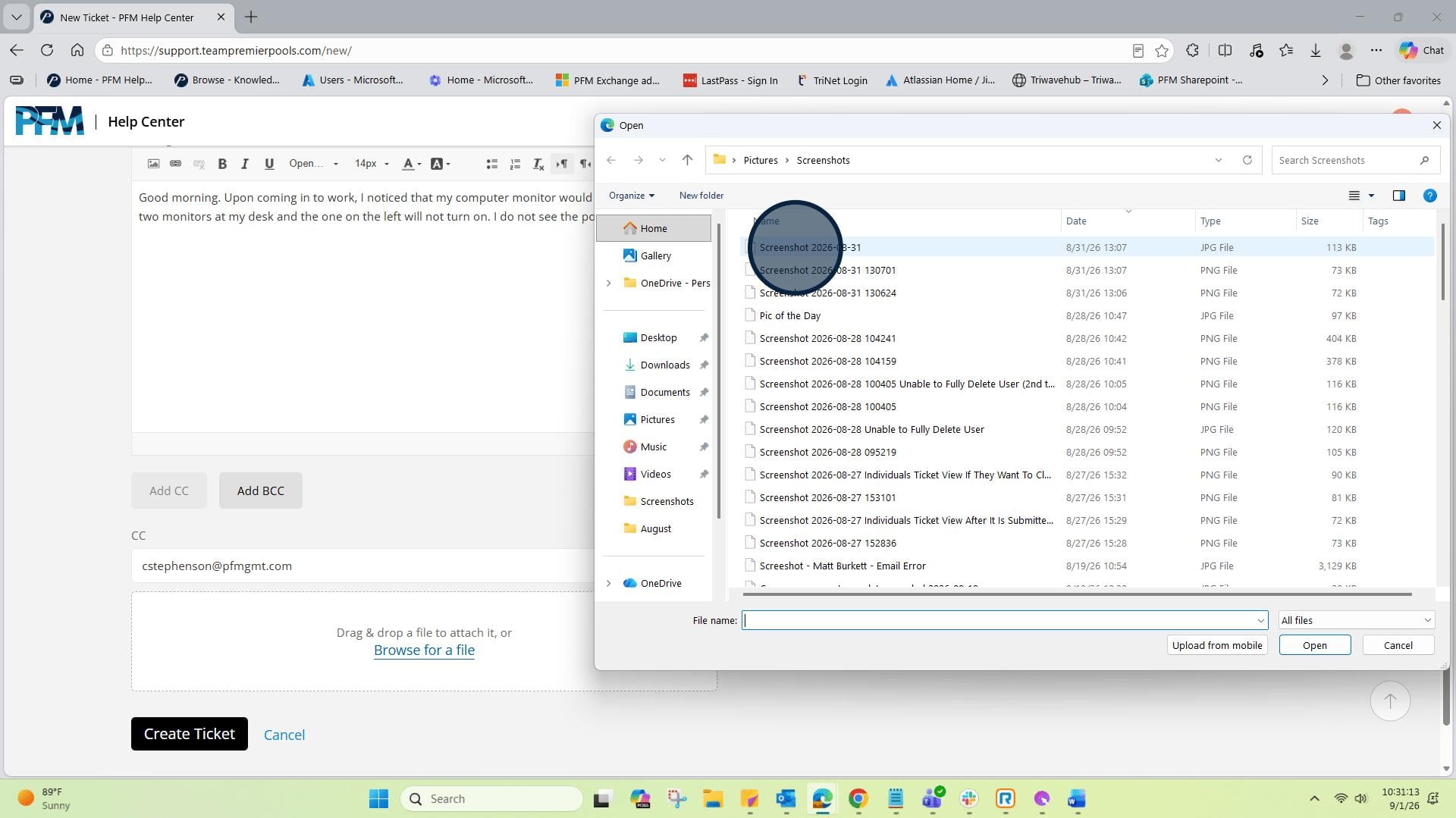Sort files by the Date column header
Viewport: 1456px width, 818px height.
[x=1128, y=221]
